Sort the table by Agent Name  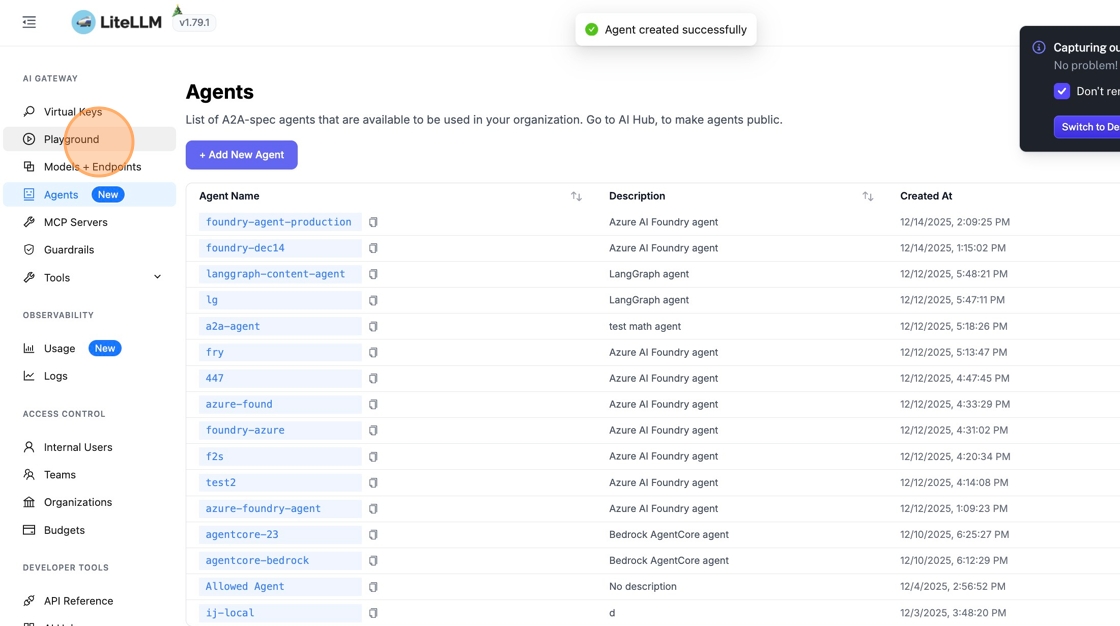click(x=576, y=196)
